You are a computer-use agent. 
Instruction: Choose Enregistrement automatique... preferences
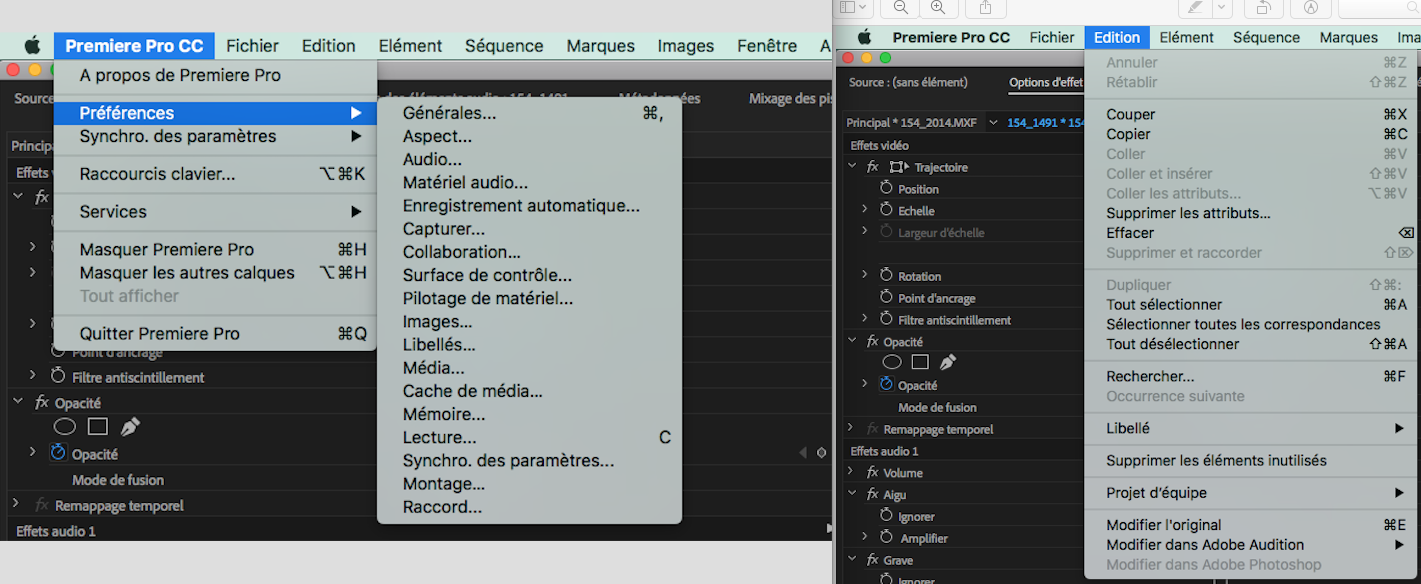coord(529,206)
